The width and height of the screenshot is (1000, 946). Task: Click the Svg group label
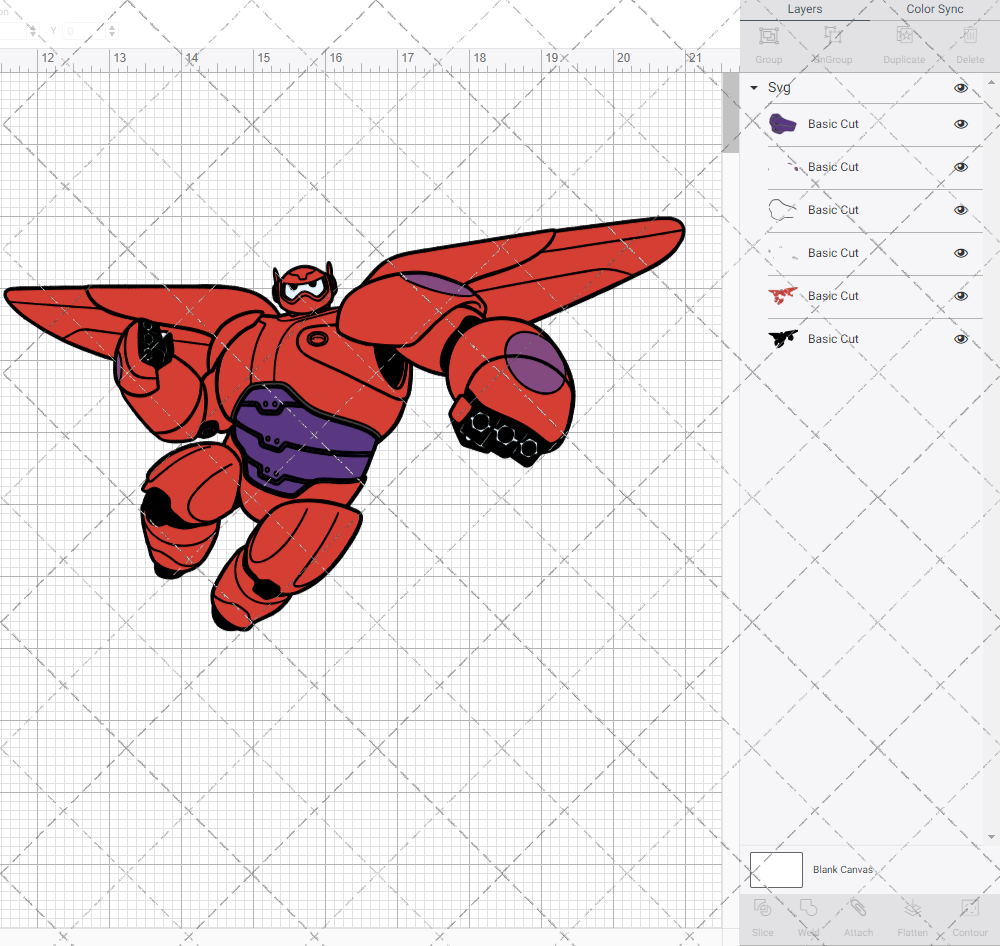[x=779, y=87]
